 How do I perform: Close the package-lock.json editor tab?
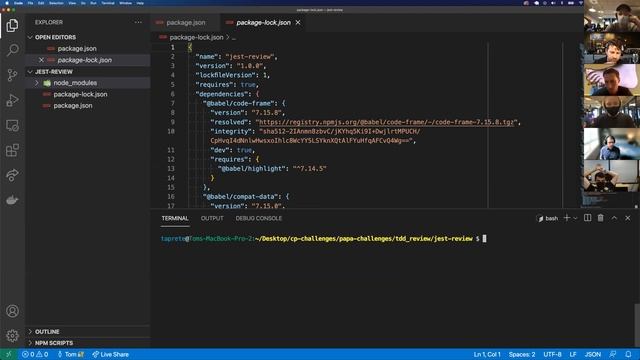(298, 22)
